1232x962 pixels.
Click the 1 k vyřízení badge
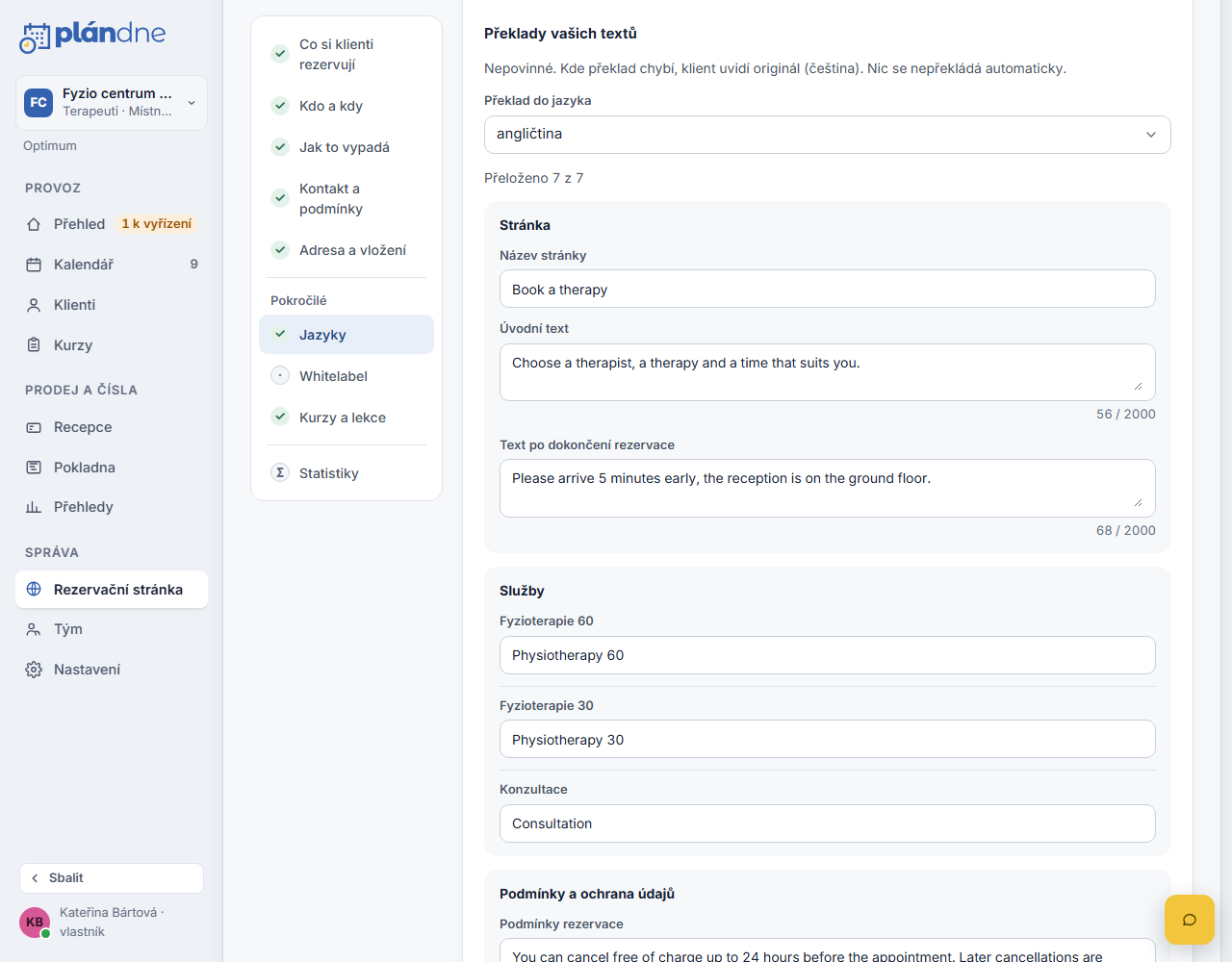157,224
